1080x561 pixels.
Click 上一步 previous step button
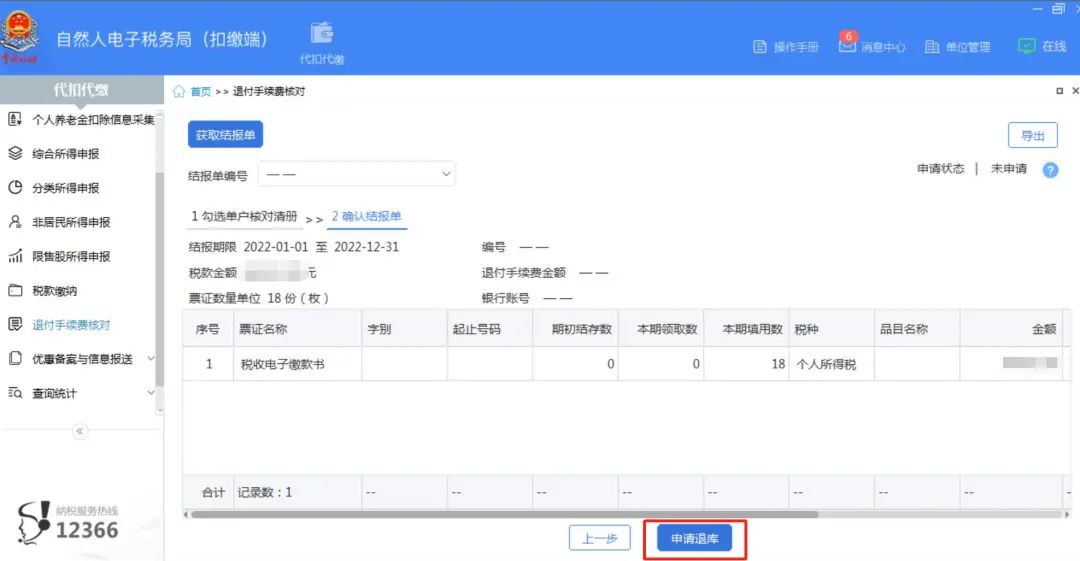point(599,538)
